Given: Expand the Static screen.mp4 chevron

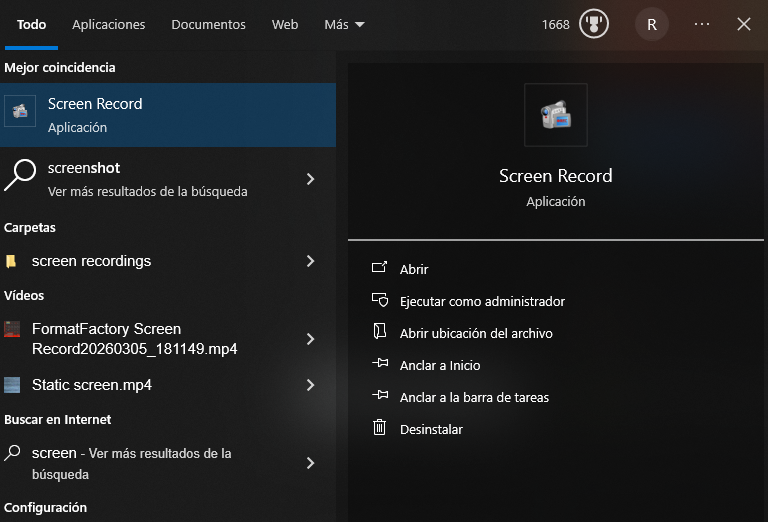Looking at the screenshot, I should pyautogui.click(x=311, y=385).
